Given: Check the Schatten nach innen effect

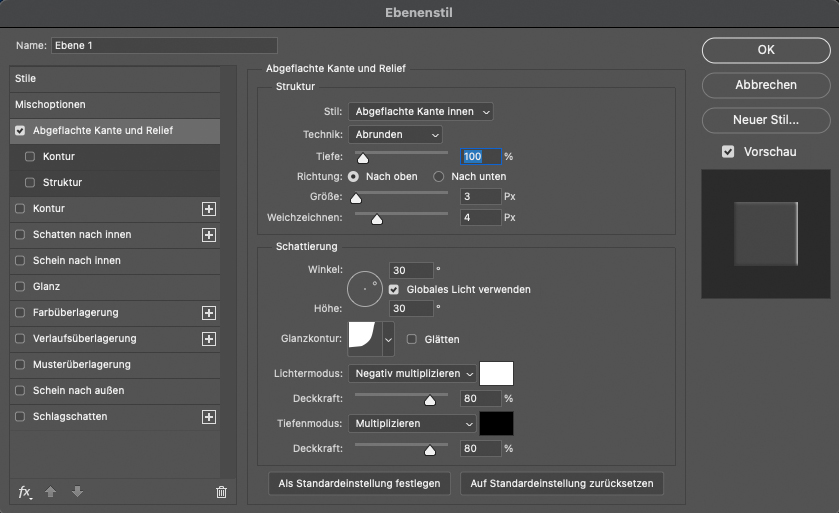Looking at the screenshot, I should pos(20,234).
